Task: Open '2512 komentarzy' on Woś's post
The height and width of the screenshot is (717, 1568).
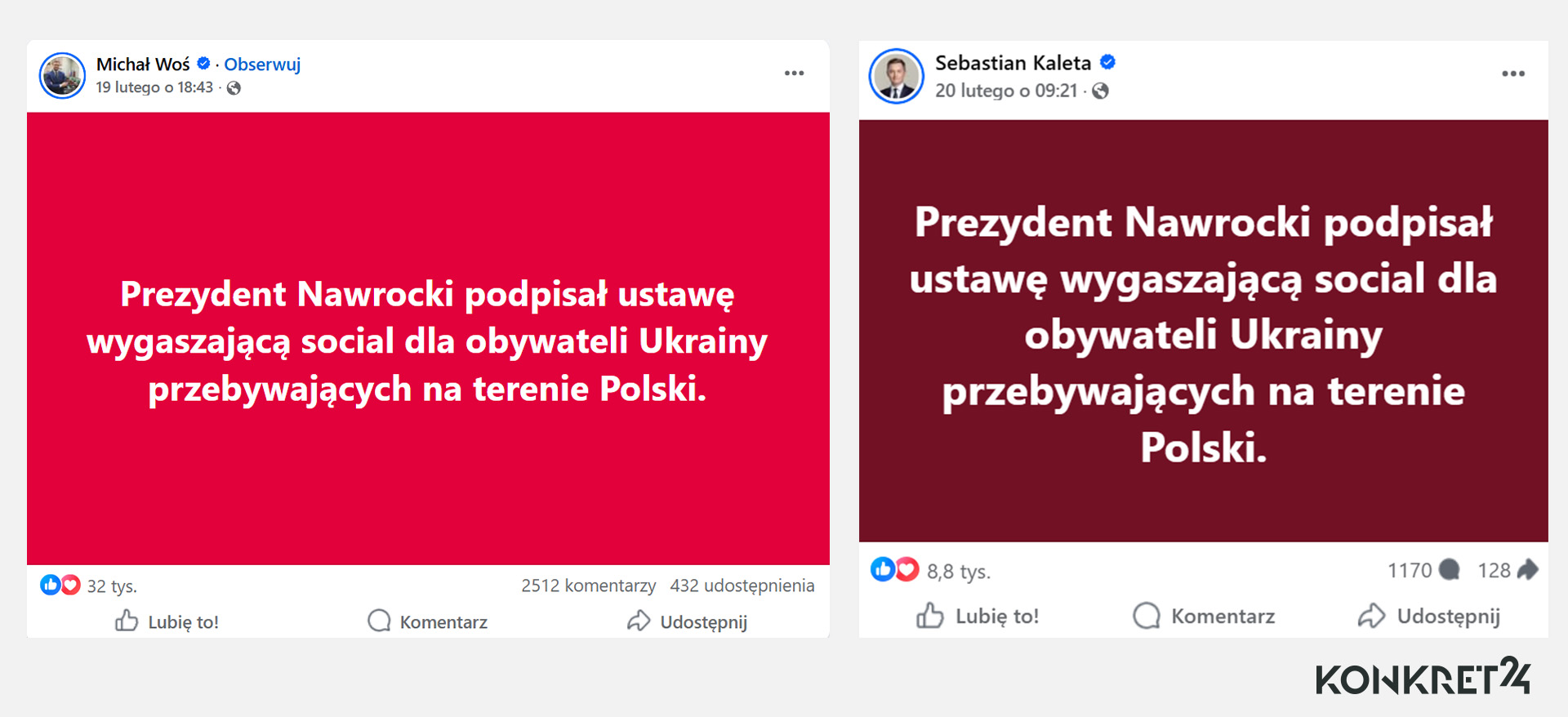Action: click(x=589, y=586)
